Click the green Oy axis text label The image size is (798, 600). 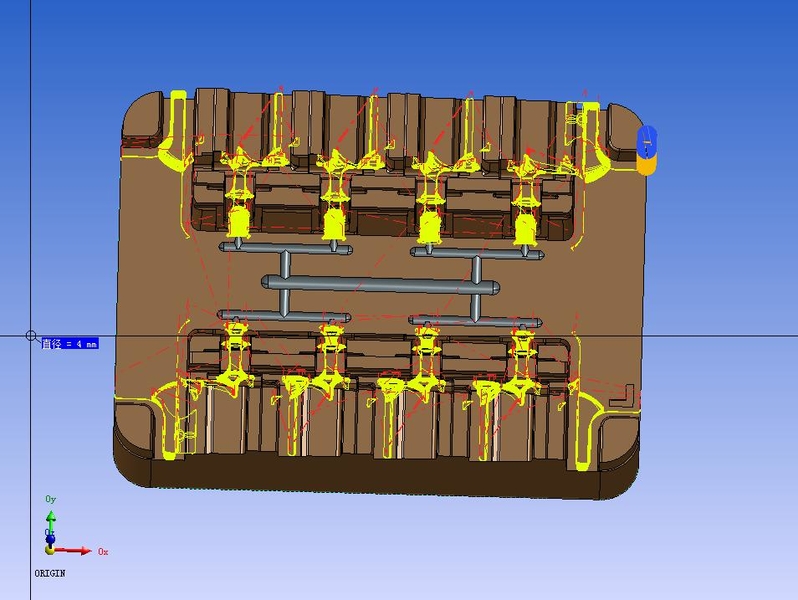51,498
